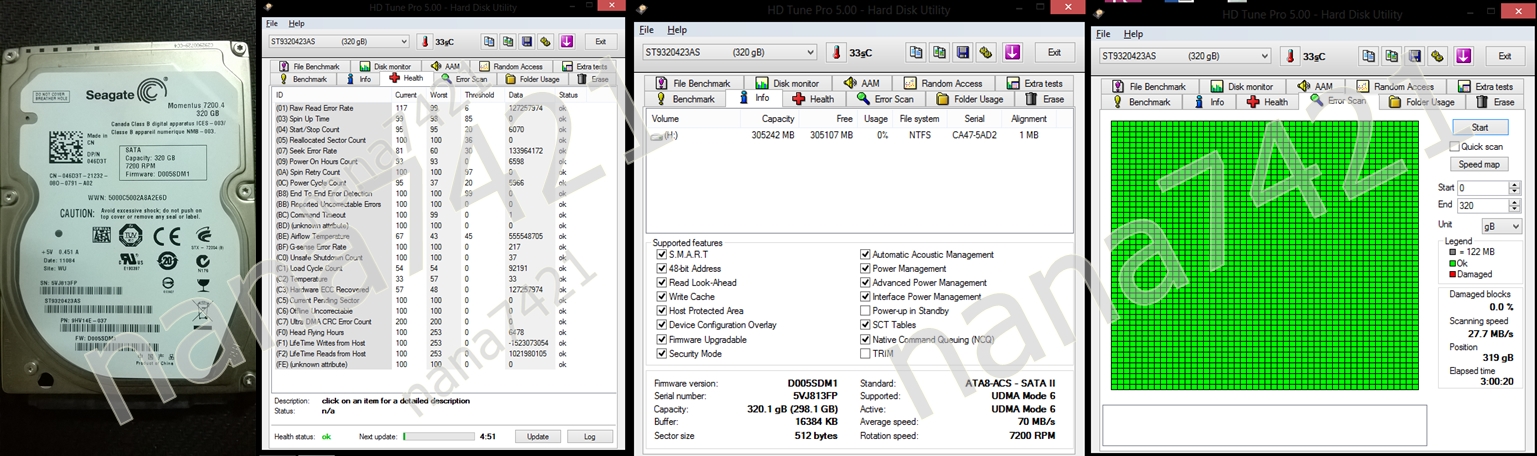
Task: Click the End position input field
Action: (1483, 205)
